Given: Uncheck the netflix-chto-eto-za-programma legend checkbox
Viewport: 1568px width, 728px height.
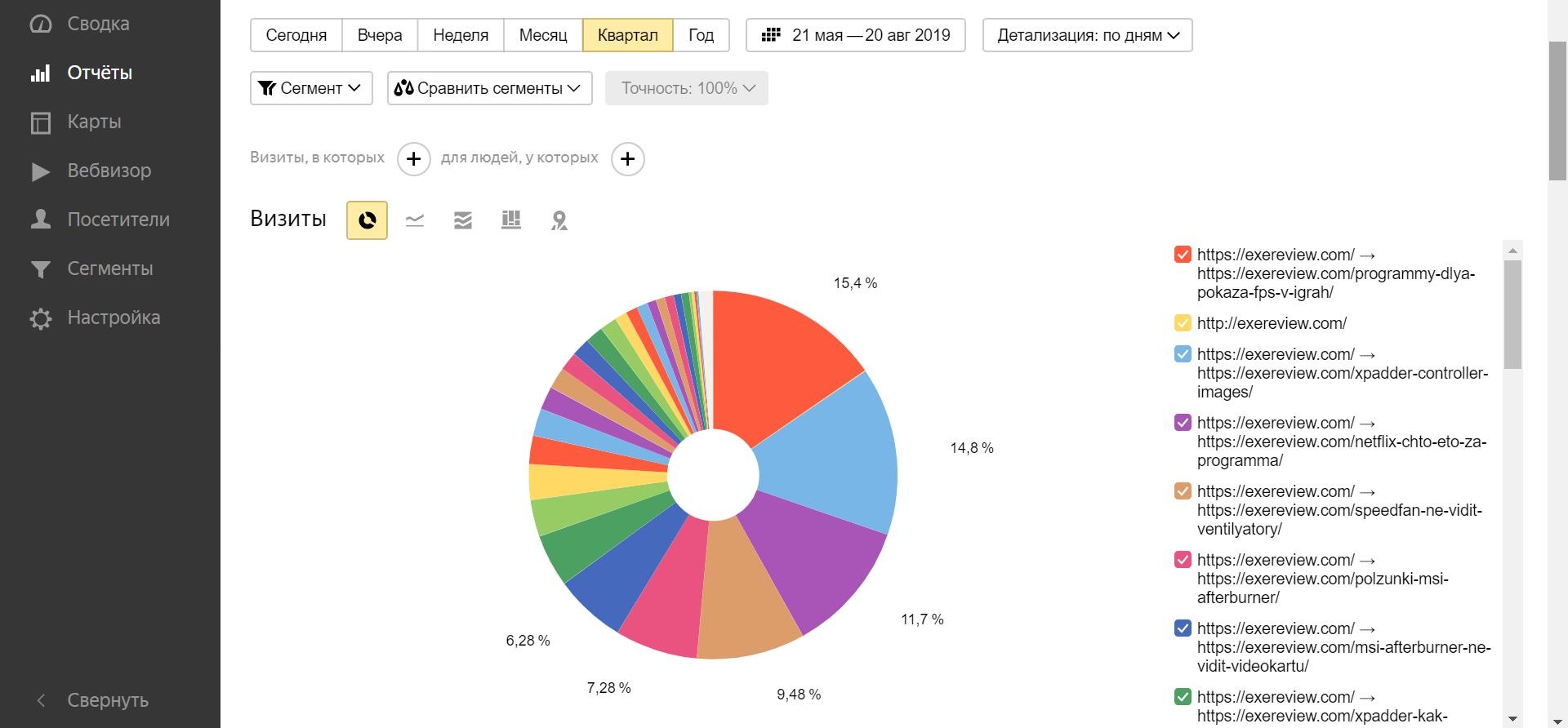Looking at the screenshot, I should [x=1183, y=423].
